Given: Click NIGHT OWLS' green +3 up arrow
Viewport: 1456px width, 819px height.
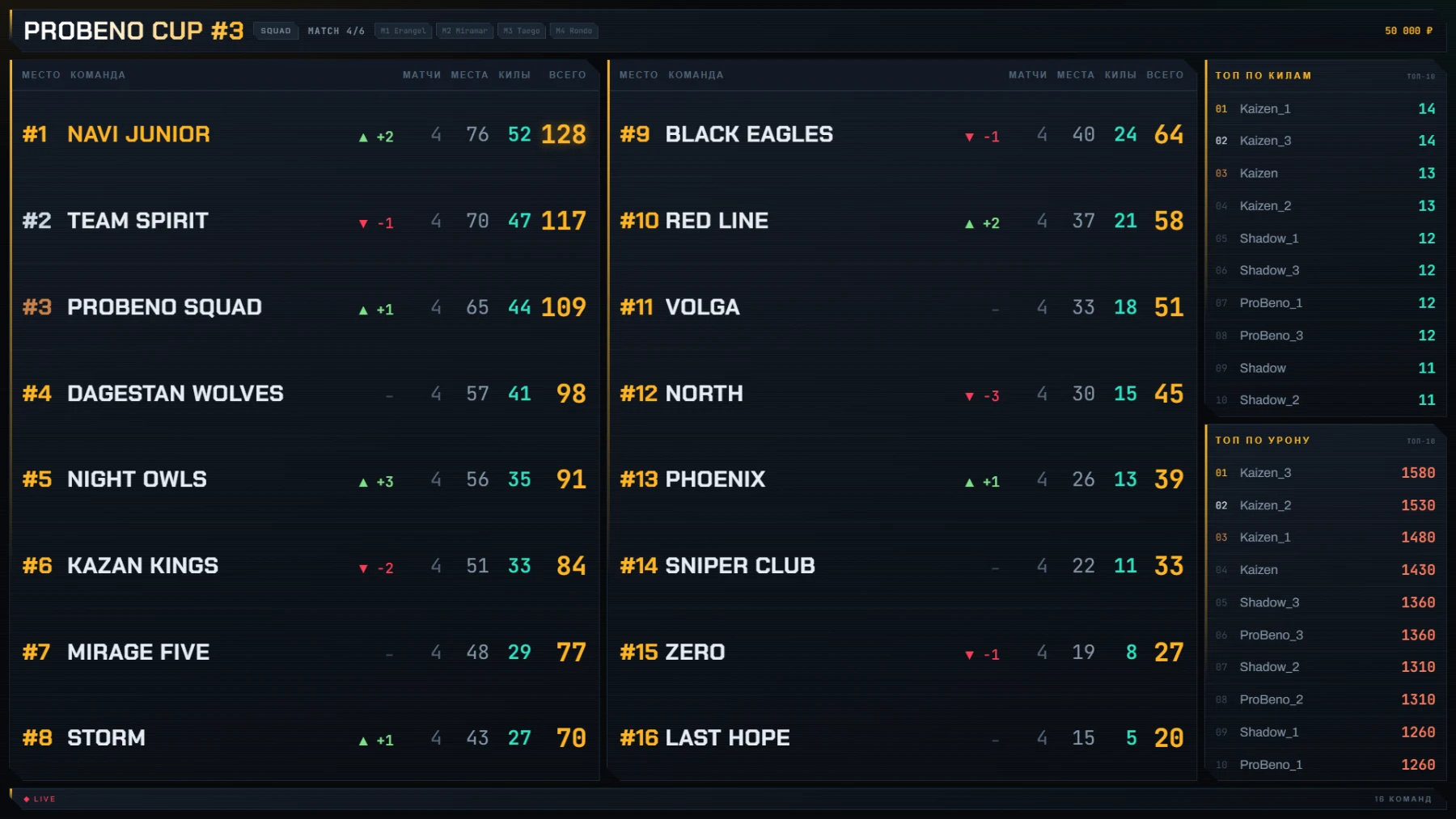Looking at the screenshot, I should [x=363, y=483].
